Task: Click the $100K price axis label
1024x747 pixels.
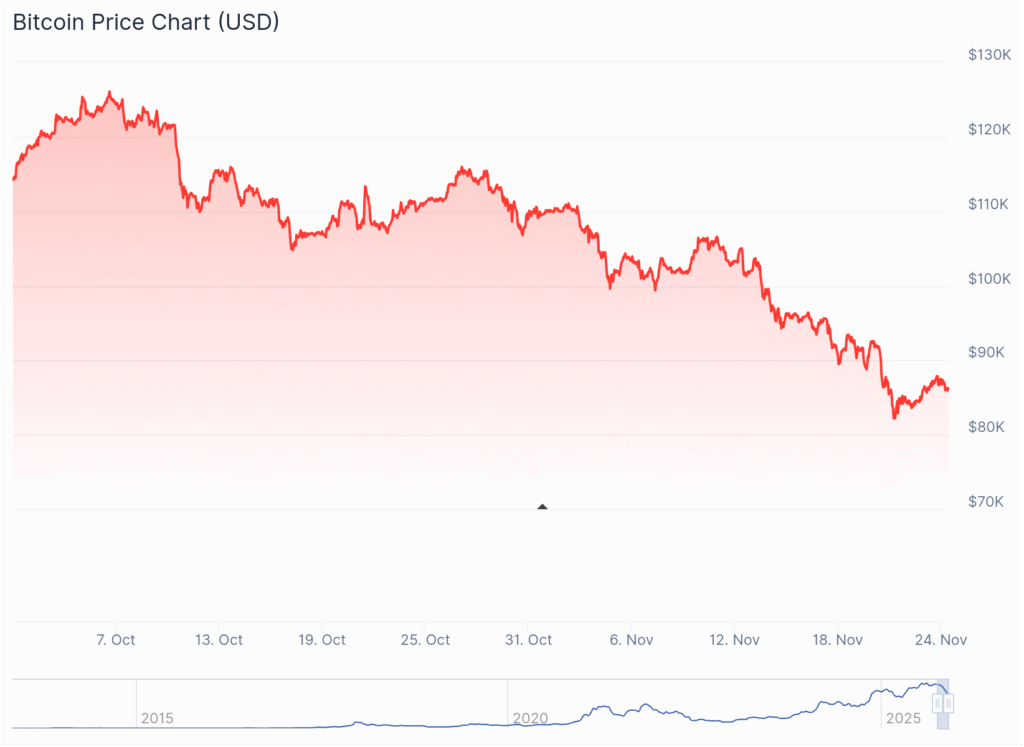Action: click(x=990, y=278)
